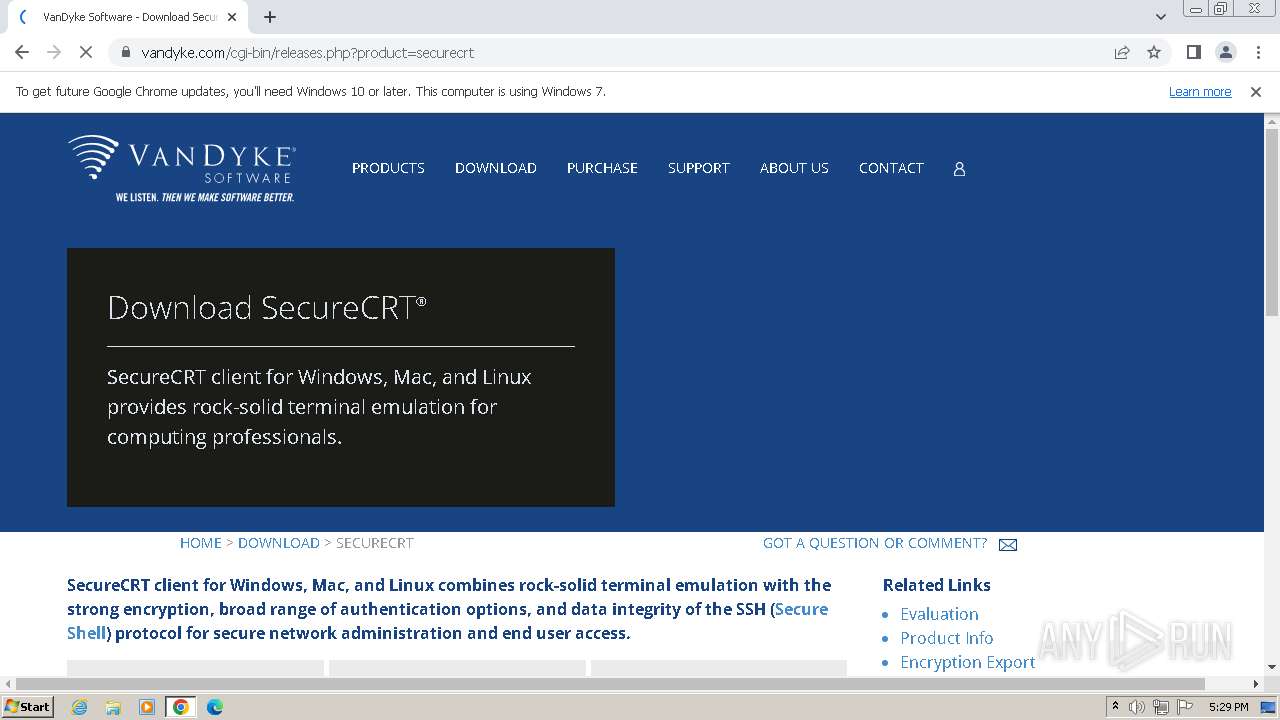The image size is (1280, 720).
Task: Click the forward navigation arrow
Action: pyautogui.click(x=54, y=52)
